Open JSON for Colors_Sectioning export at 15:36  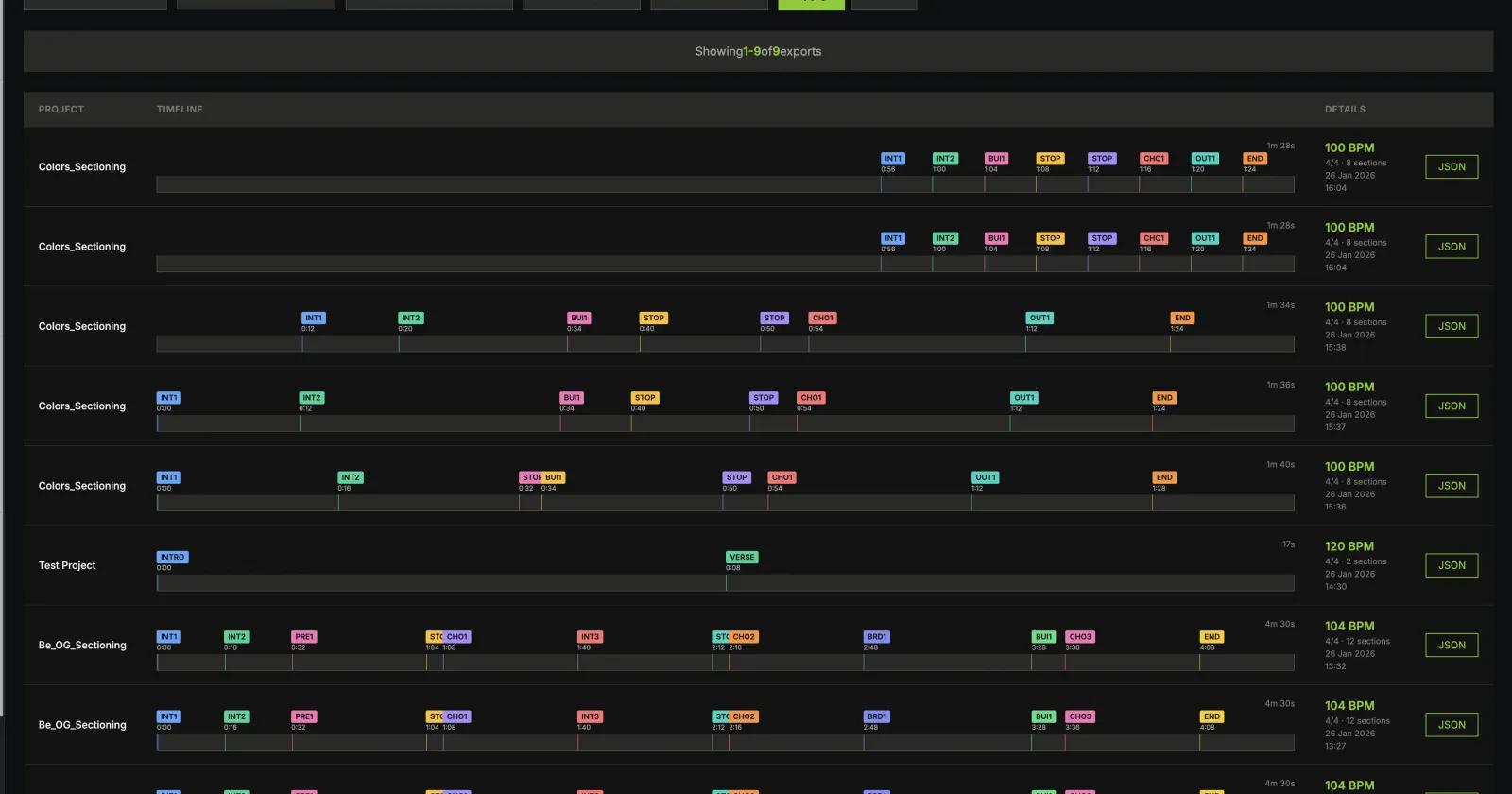click(1452, 486)
